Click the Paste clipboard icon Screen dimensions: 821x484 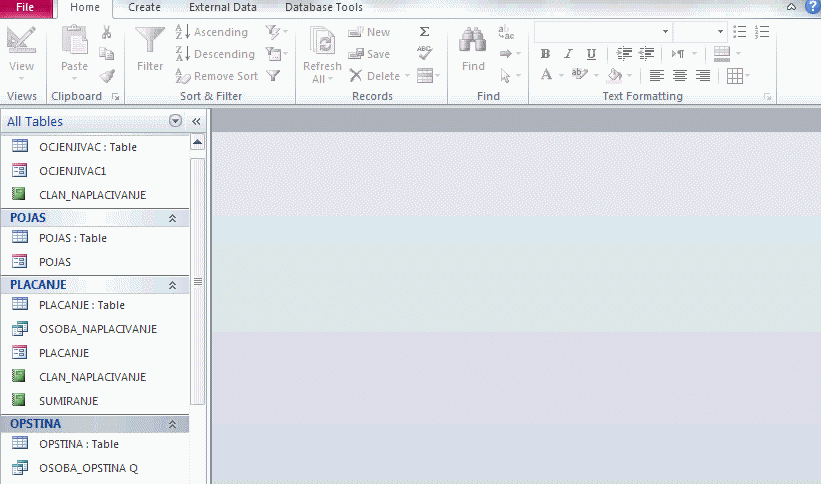coord(74,40)
